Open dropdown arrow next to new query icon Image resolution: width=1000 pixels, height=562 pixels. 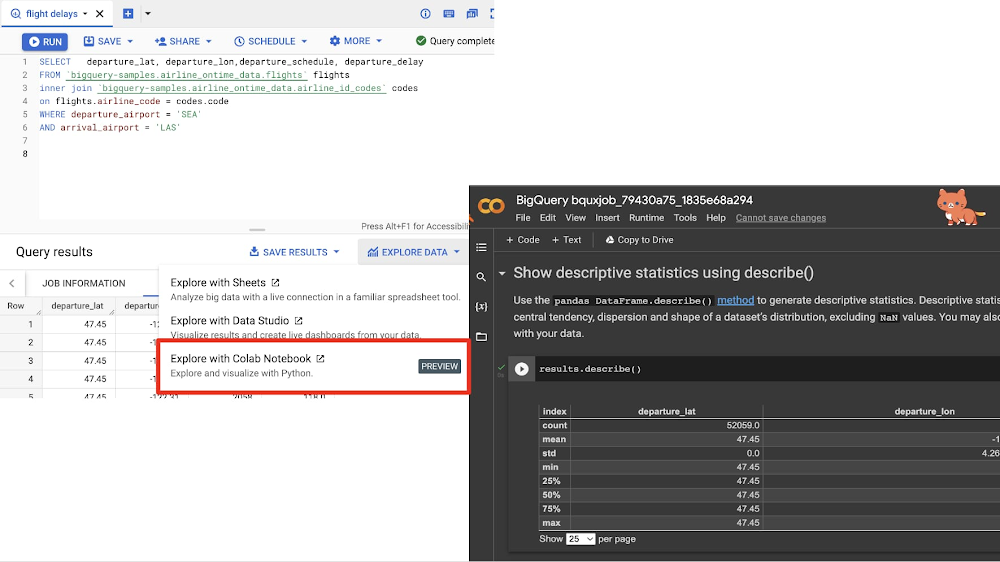point(147,13)
